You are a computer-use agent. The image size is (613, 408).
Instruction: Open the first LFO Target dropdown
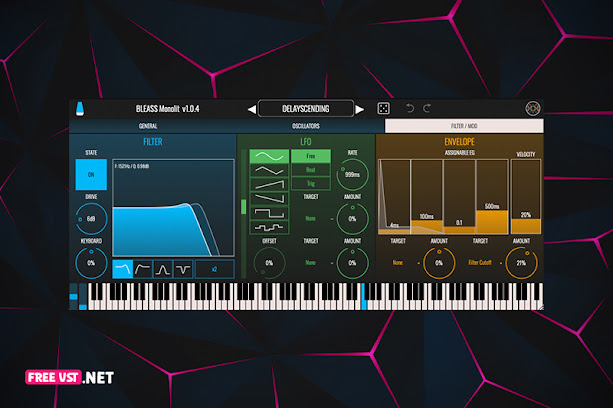(x=311, y=218)
